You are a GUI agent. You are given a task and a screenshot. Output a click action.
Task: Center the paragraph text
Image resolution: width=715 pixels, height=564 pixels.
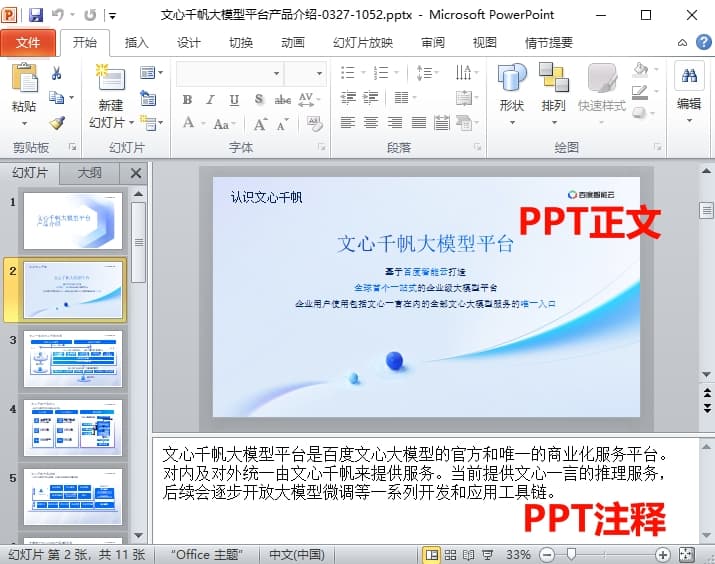(x=371, y=122)
